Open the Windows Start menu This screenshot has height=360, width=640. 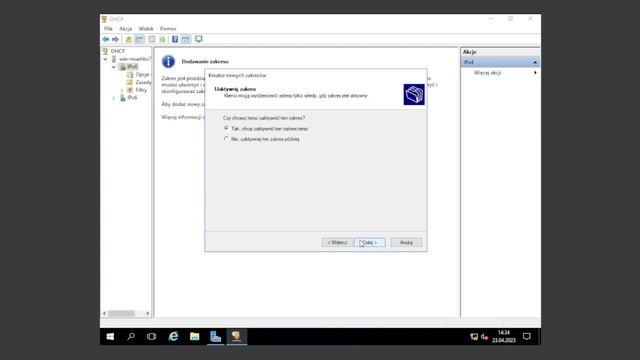pyautogui.click(x=110, y=337)
